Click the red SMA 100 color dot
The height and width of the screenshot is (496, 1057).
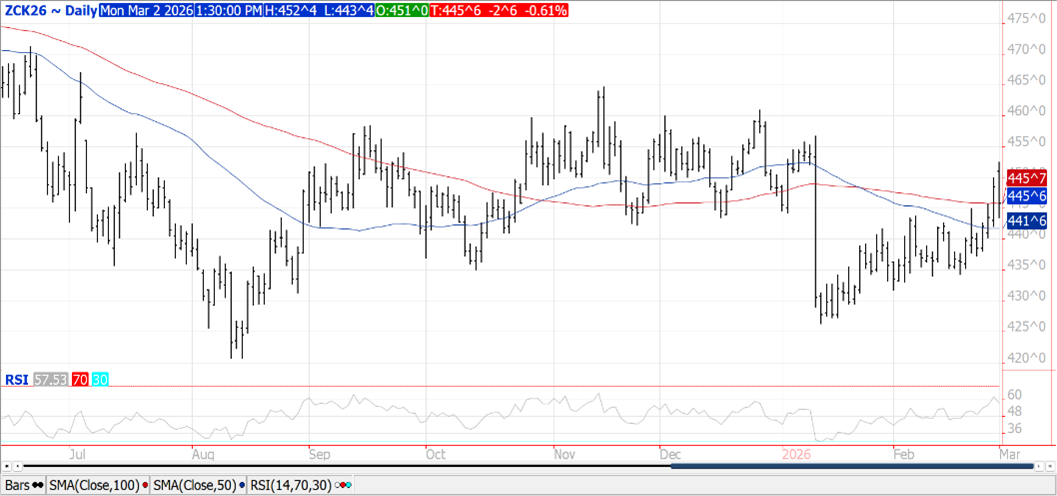pyautogui.click(x=146, y=486)
